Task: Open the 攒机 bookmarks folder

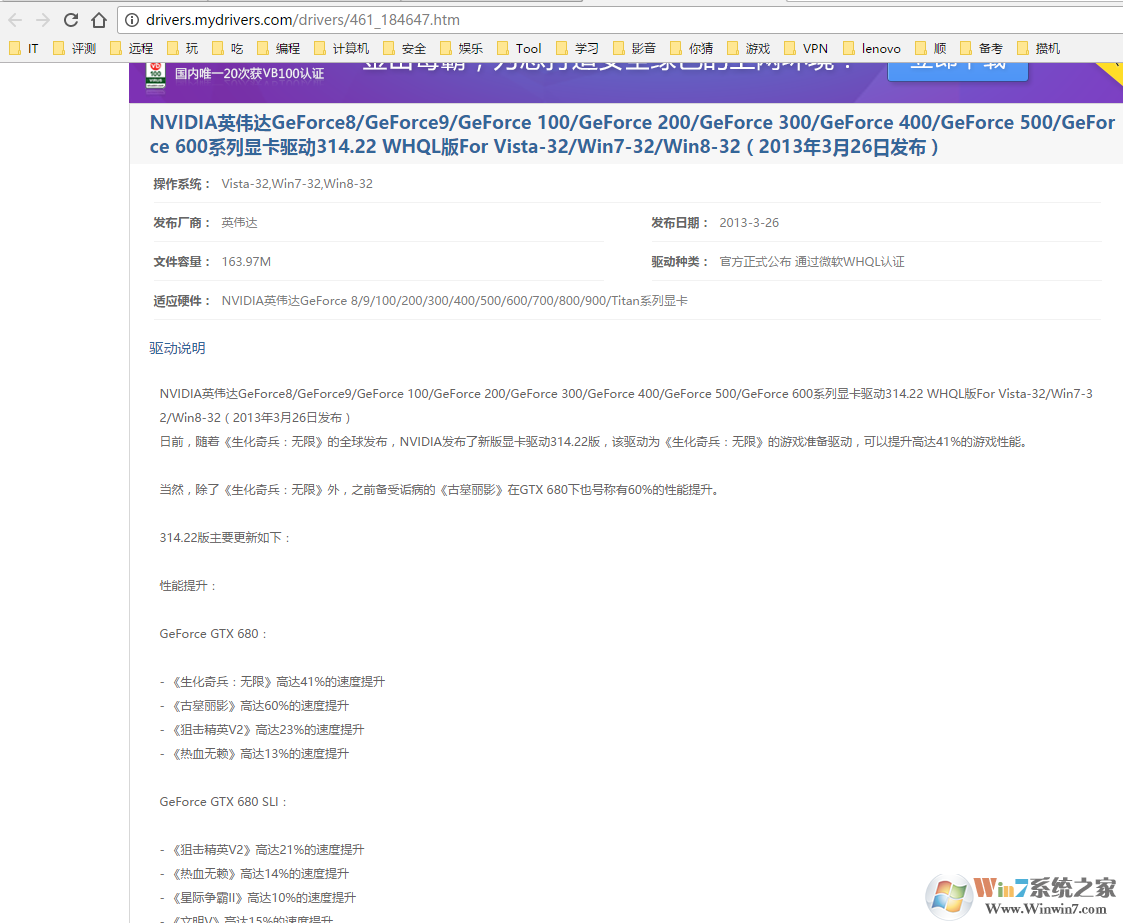Action: 1038,48
